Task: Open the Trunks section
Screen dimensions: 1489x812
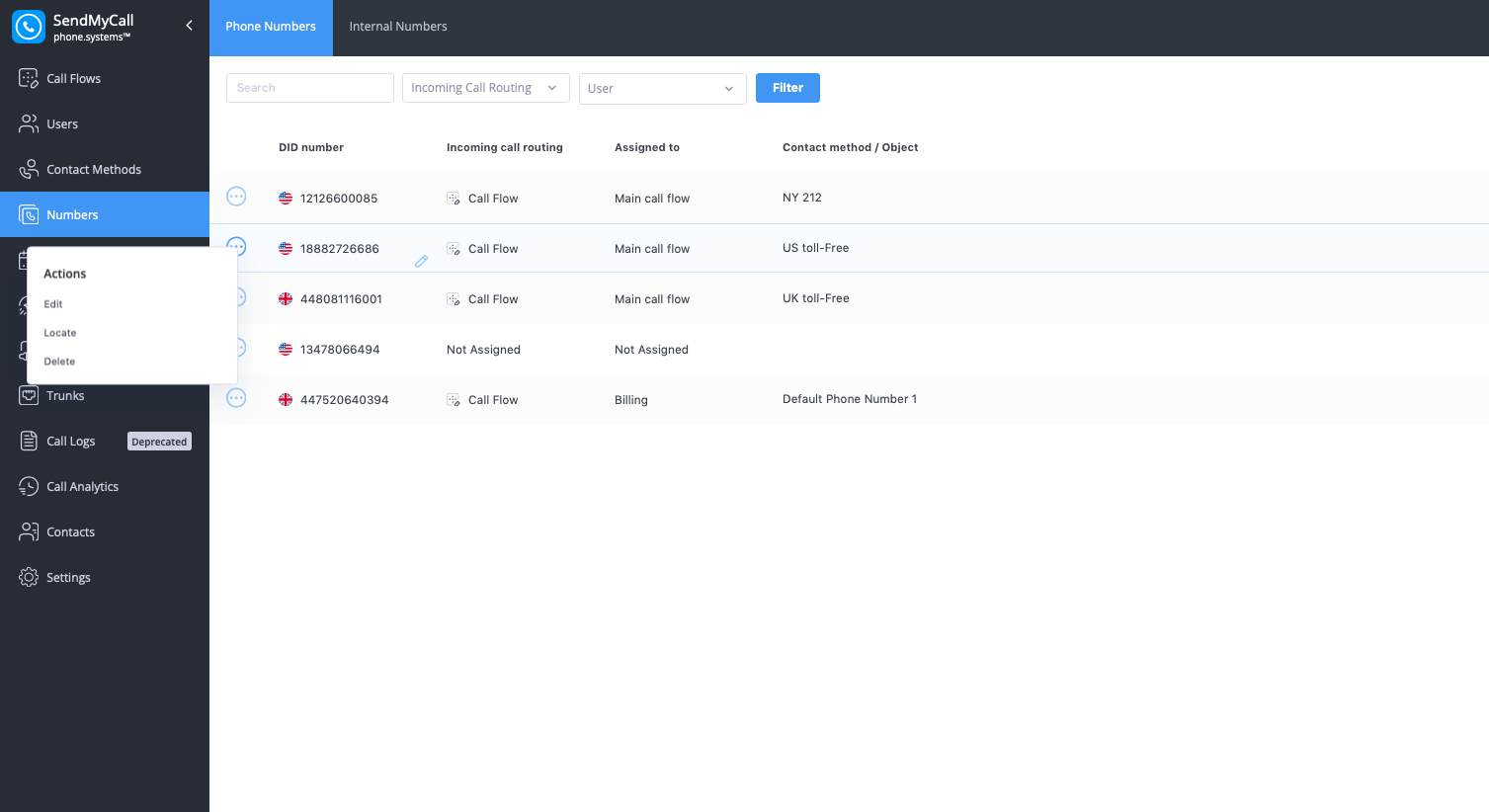Action: (105, 396)
